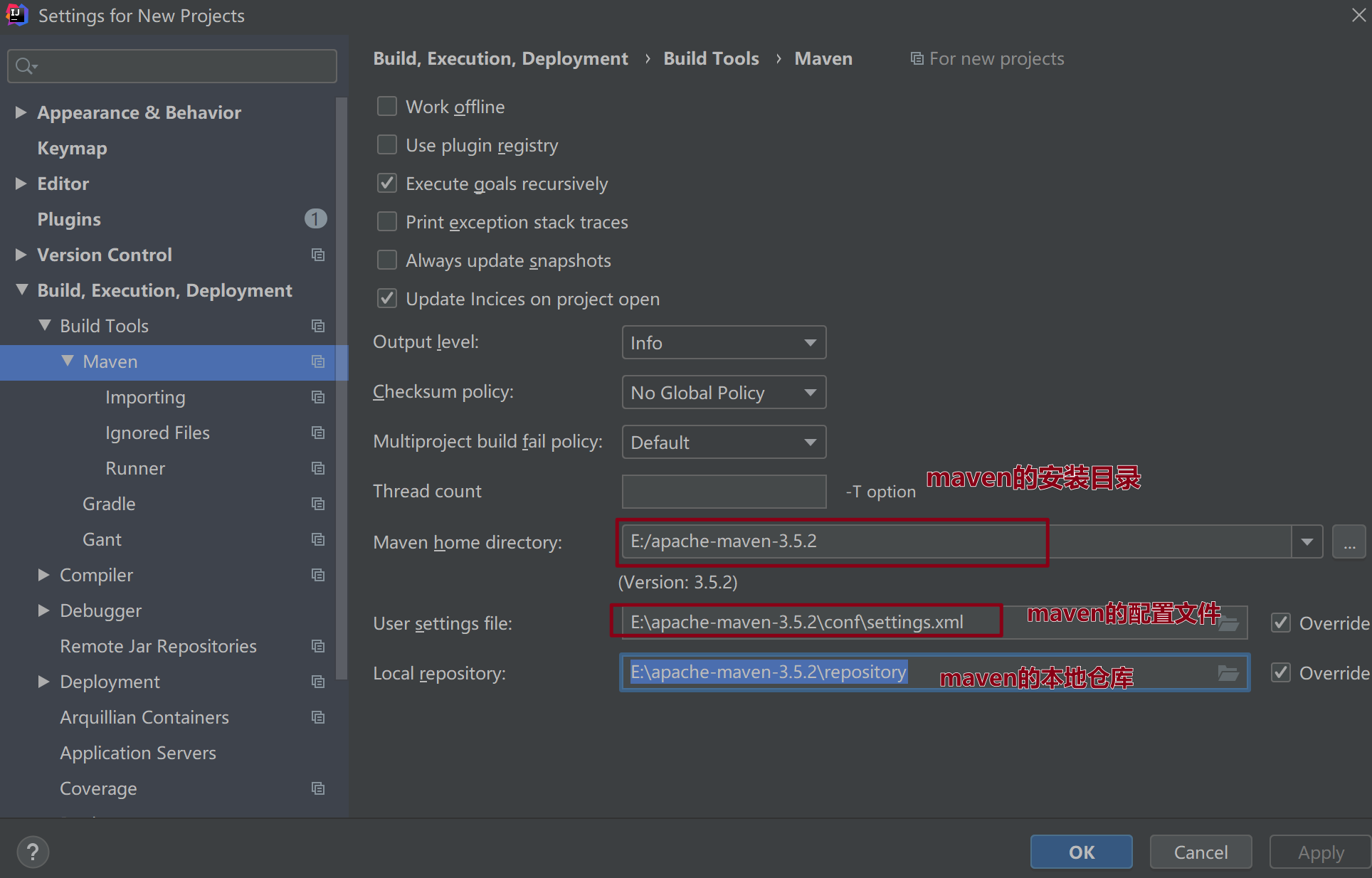Click the project-level icon beside Maven row

click(318, 361)
